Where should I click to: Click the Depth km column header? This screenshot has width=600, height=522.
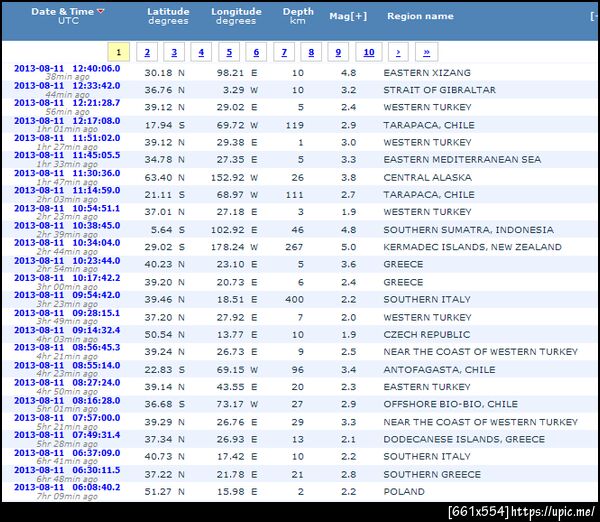(298, 16)
